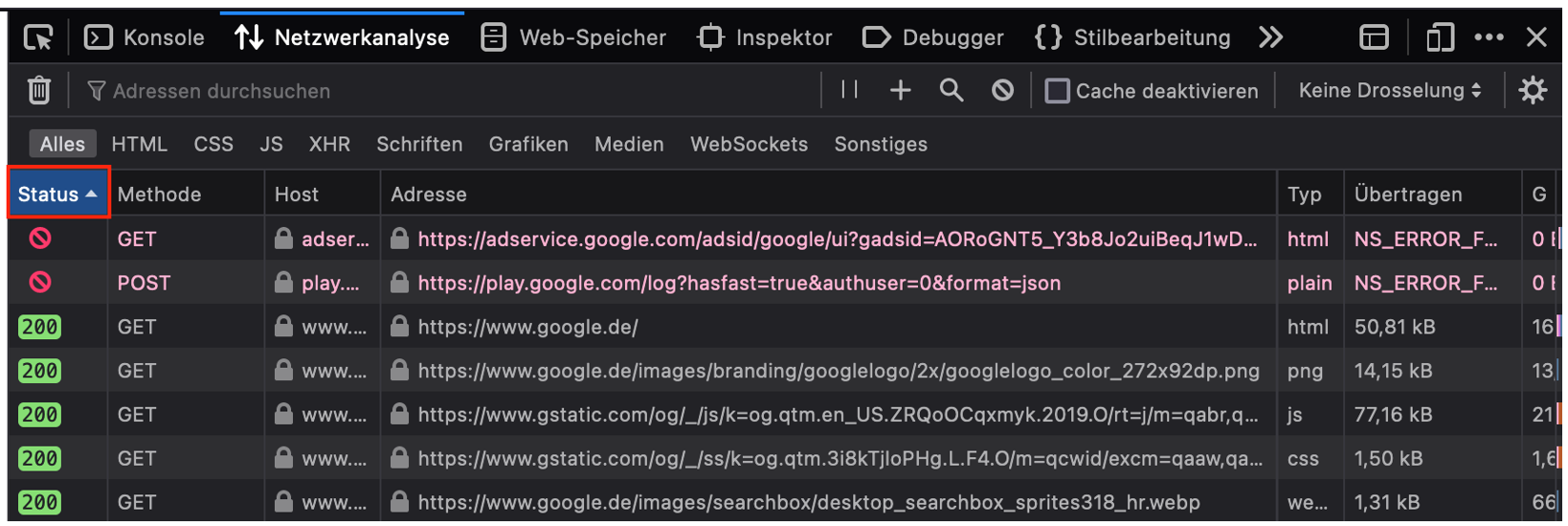Change the developer tools dock layout icon
Image resolution: width=1568 pixels, height=526 pixels.
point(1374,37)
